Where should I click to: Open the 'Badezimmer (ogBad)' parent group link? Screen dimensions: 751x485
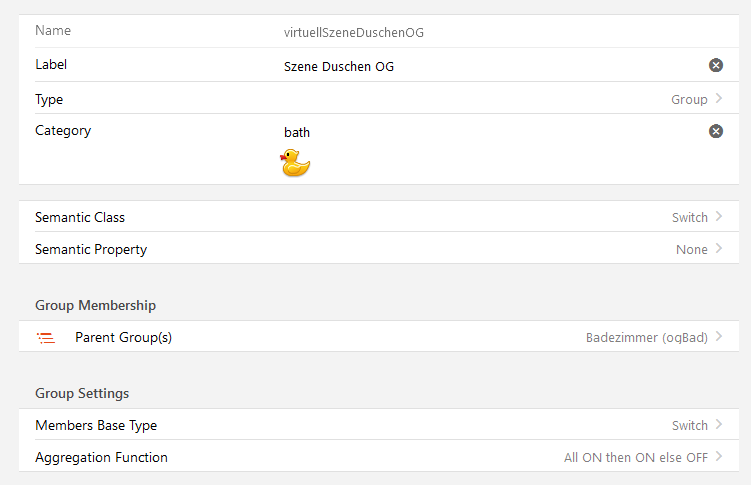(x=646, y=338)
